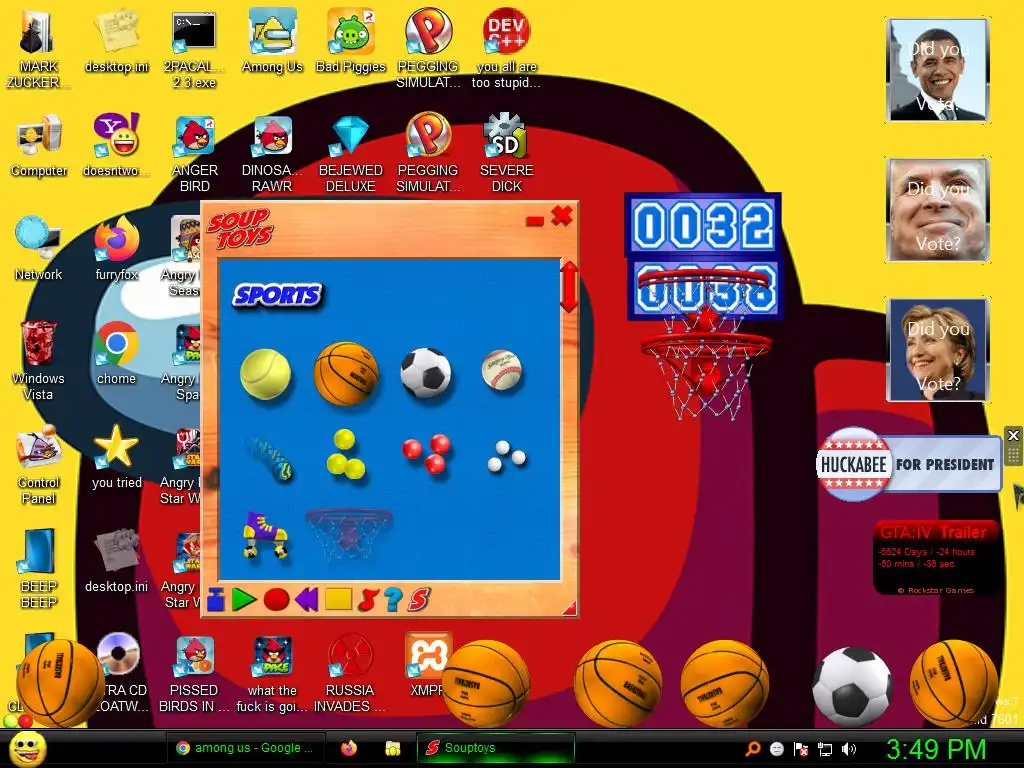The height and width of the screenshot is (768, 1024).
Task: Select the BEEP BEEP desktop icon
Action: tap(39, 569)
